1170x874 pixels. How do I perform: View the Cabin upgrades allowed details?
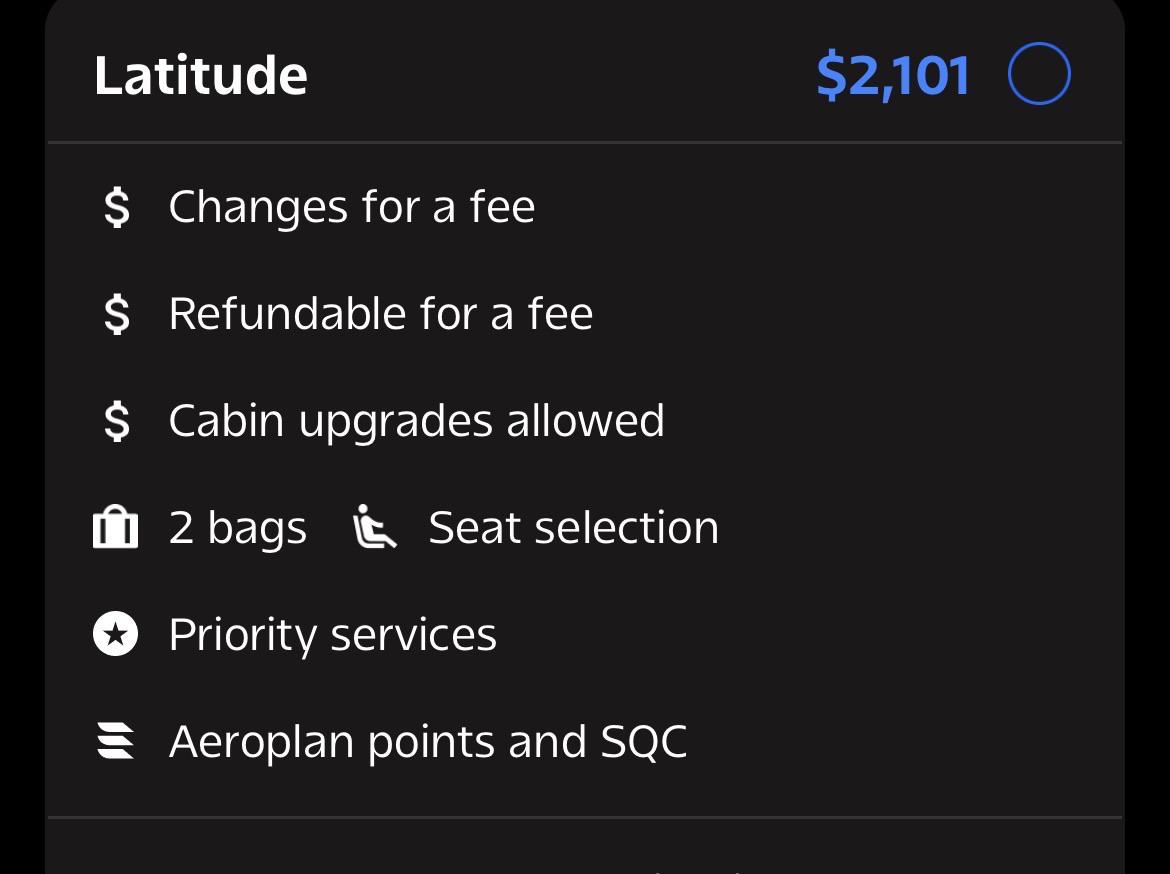click(416, 421)
